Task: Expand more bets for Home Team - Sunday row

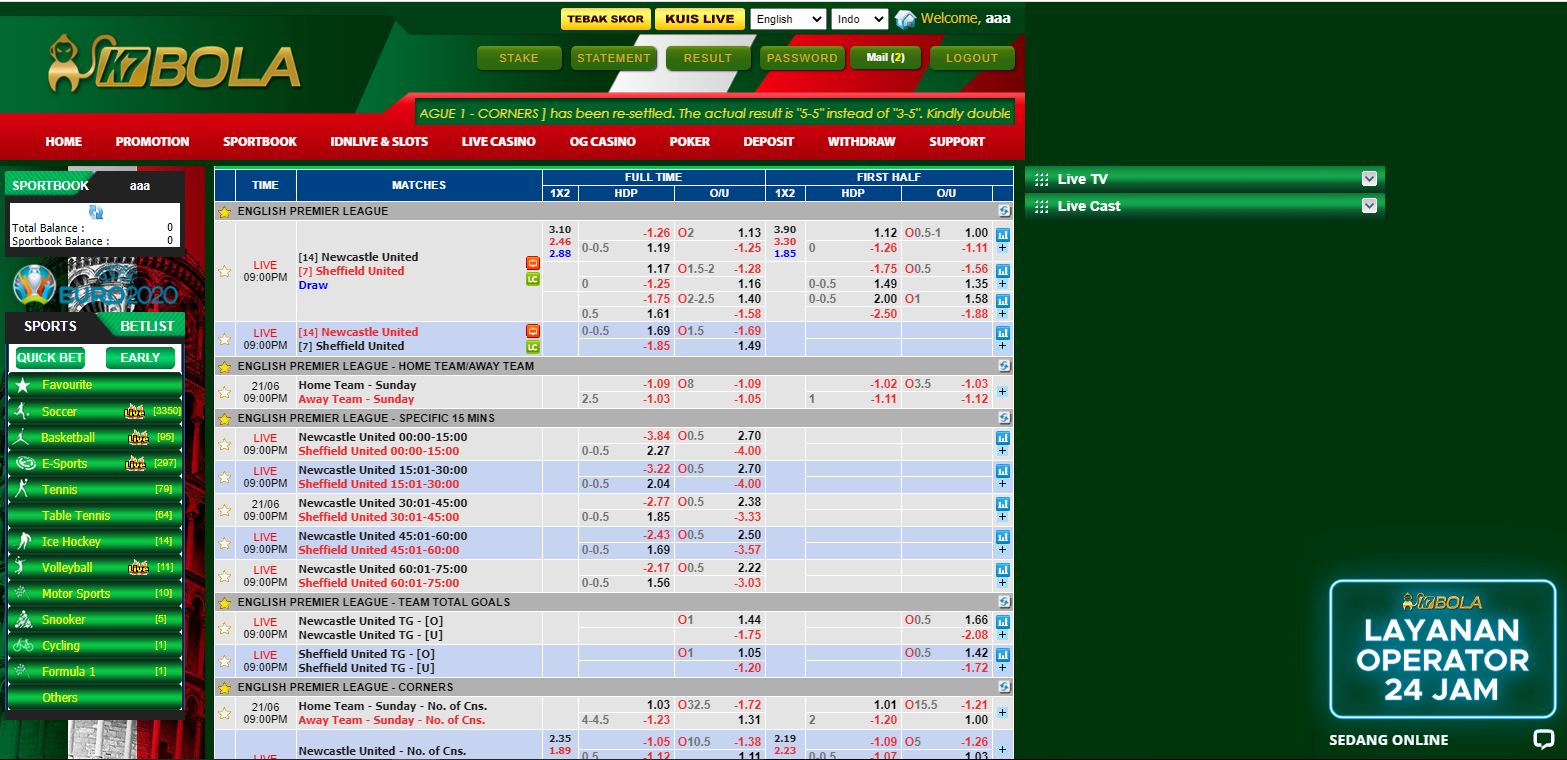Action: click(x=1003, y=391)
